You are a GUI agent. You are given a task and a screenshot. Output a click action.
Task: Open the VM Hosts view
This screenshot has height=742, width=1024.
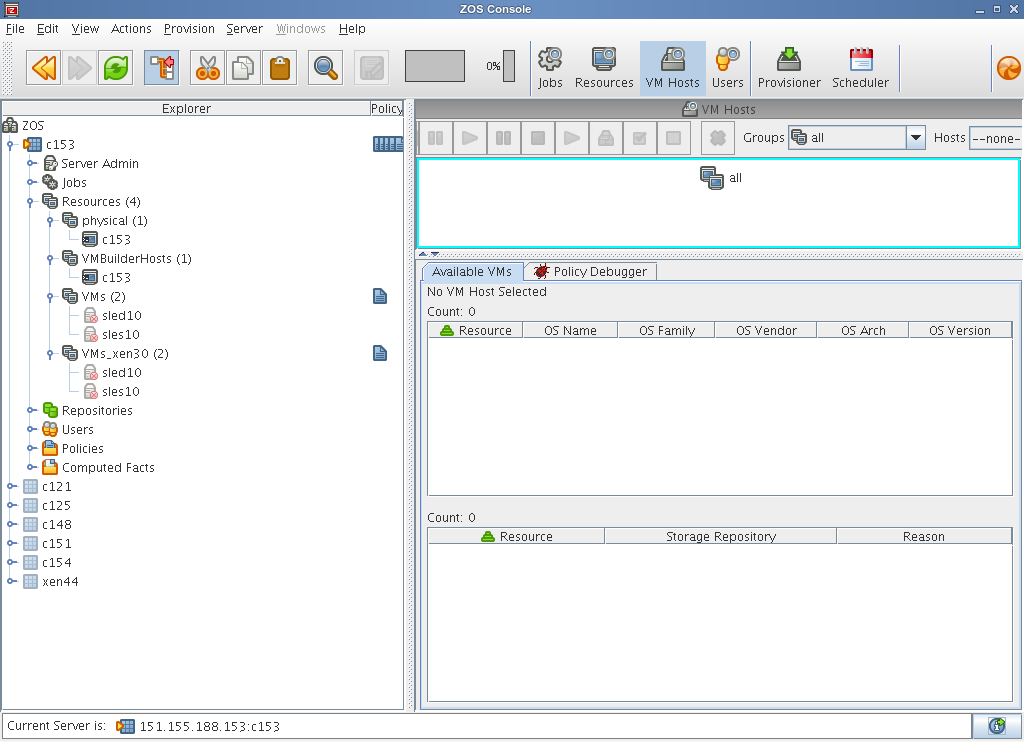673,68
